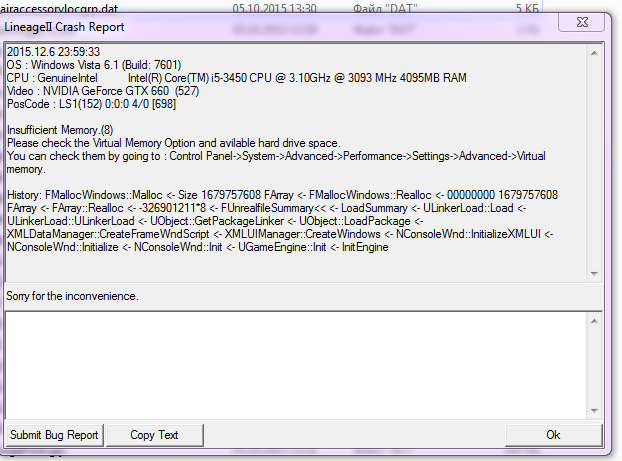
Task: Click up arrow of comment box scrollbar
Action: coord(594,321)
